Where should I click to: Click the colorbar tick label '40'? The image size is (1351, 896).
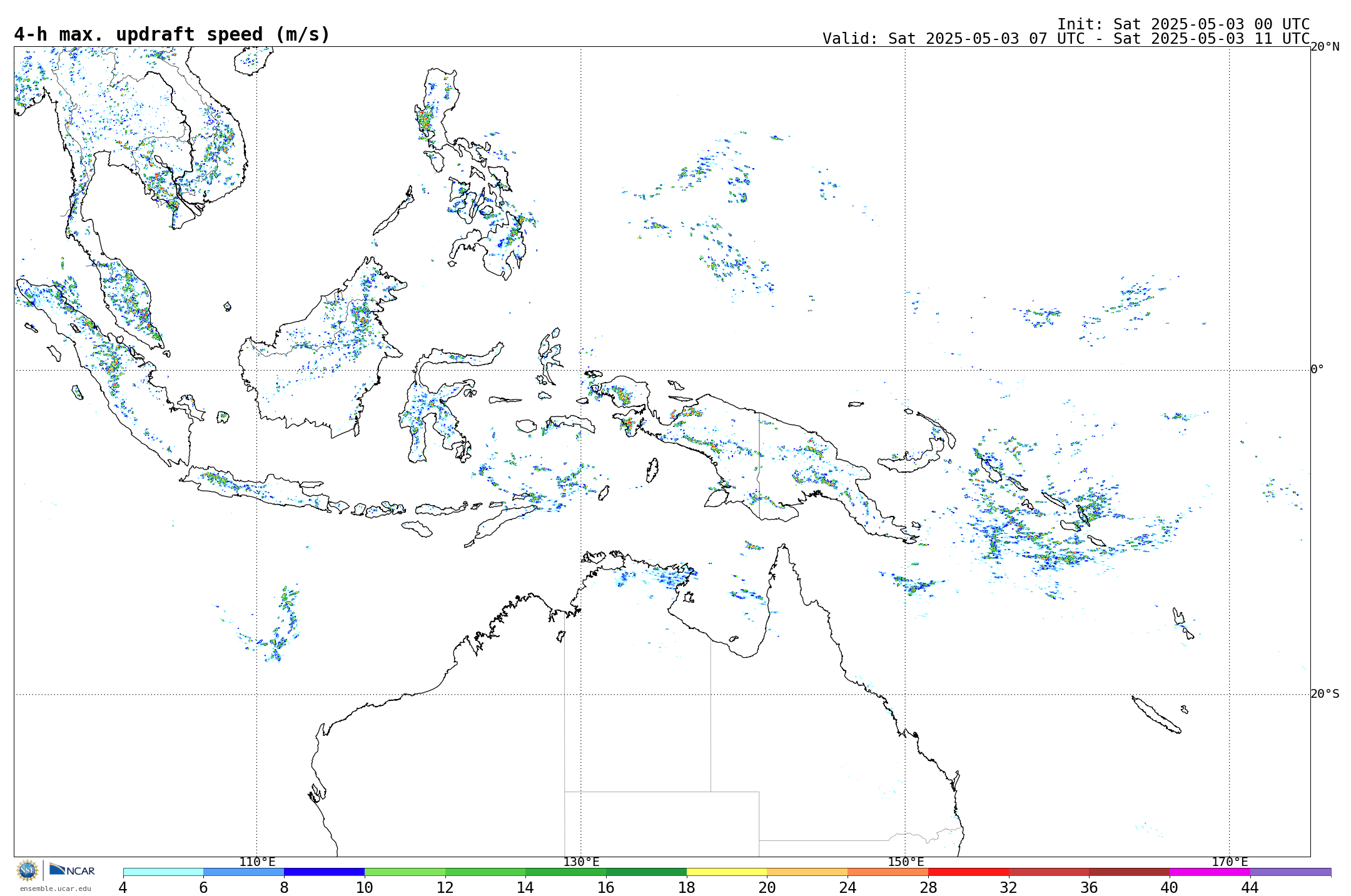[x=1170, y=888]
